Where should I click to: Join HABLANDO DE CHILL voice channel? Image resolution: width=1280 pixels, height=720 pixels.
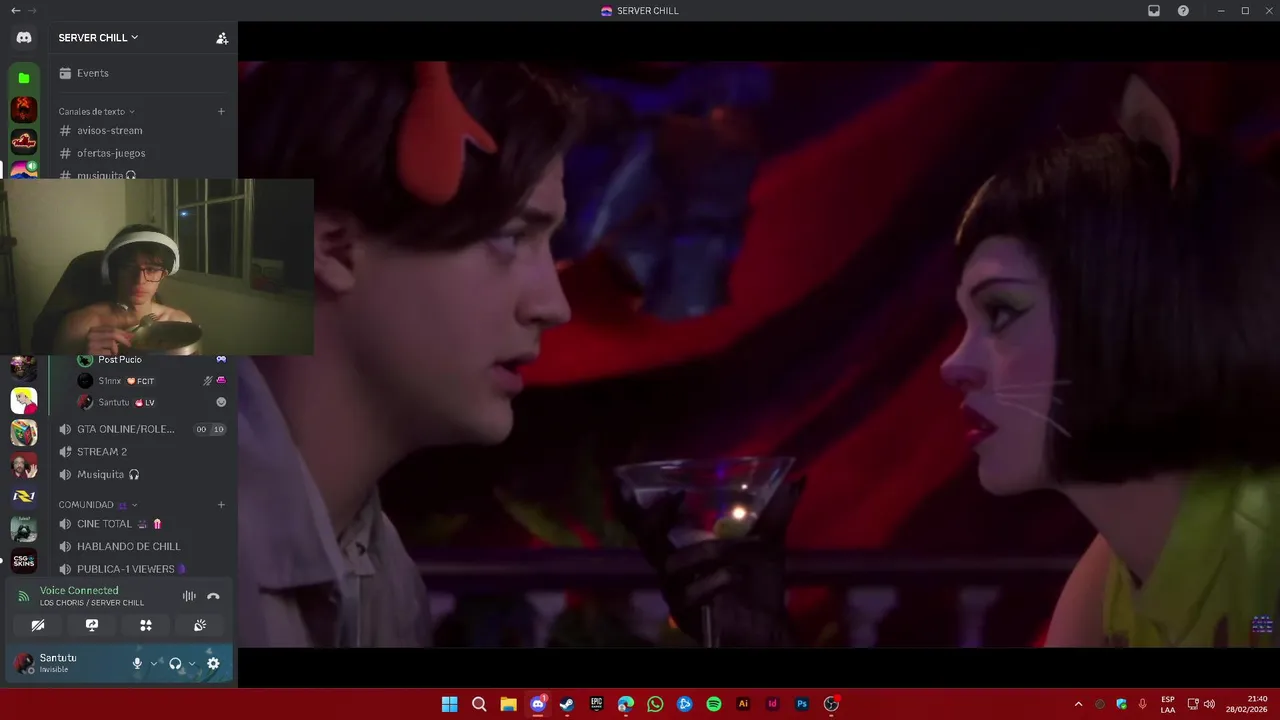pyautogui.click(x=142, y=547)
